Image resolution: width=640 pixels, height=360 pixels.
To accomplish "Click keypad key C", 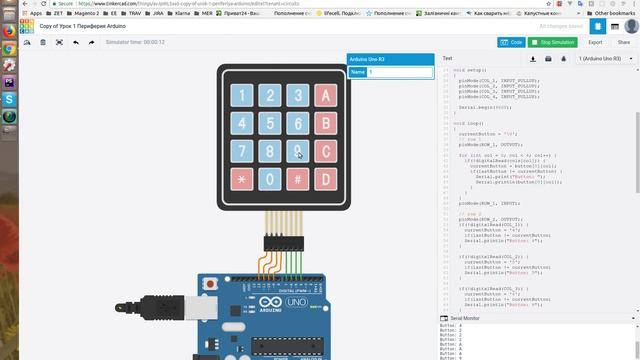I will click(x=326, y=151).
